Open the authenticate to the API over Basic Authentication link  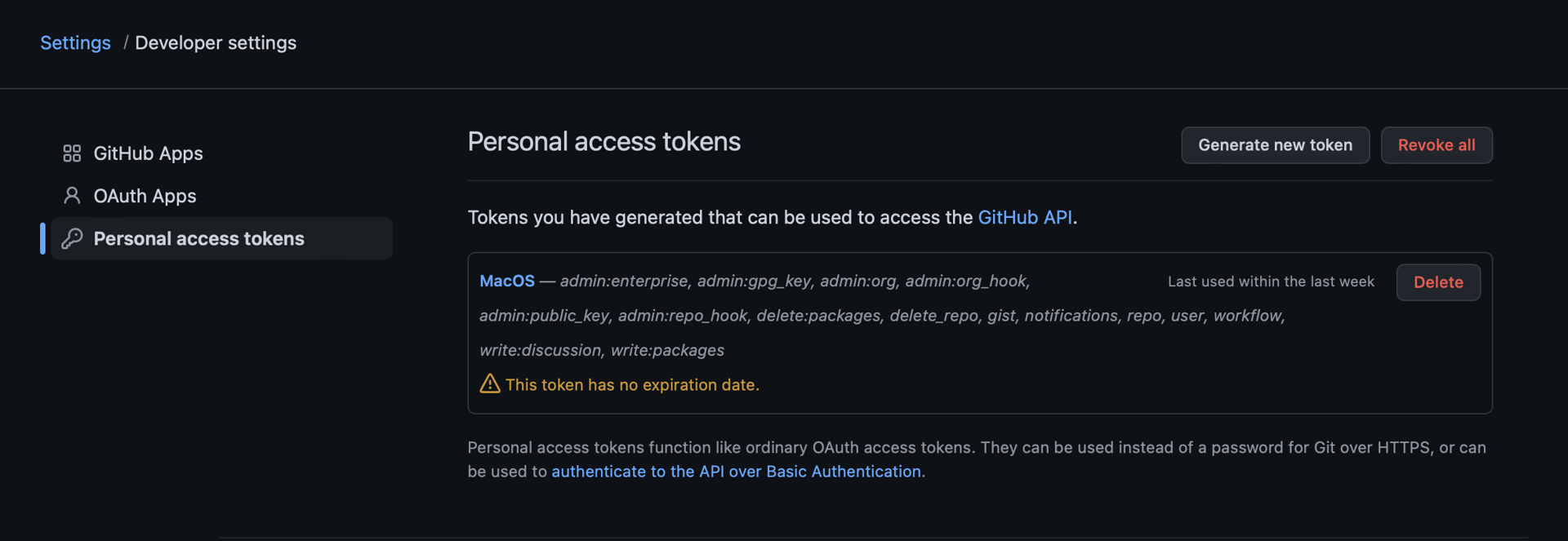[736, 472]
